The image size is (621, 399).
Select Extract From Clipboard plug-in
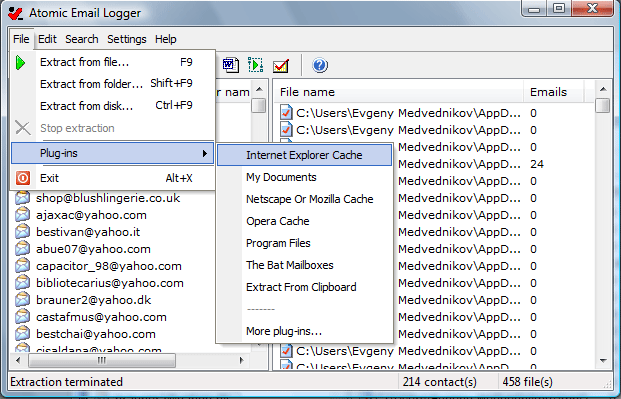click(305, 287)
